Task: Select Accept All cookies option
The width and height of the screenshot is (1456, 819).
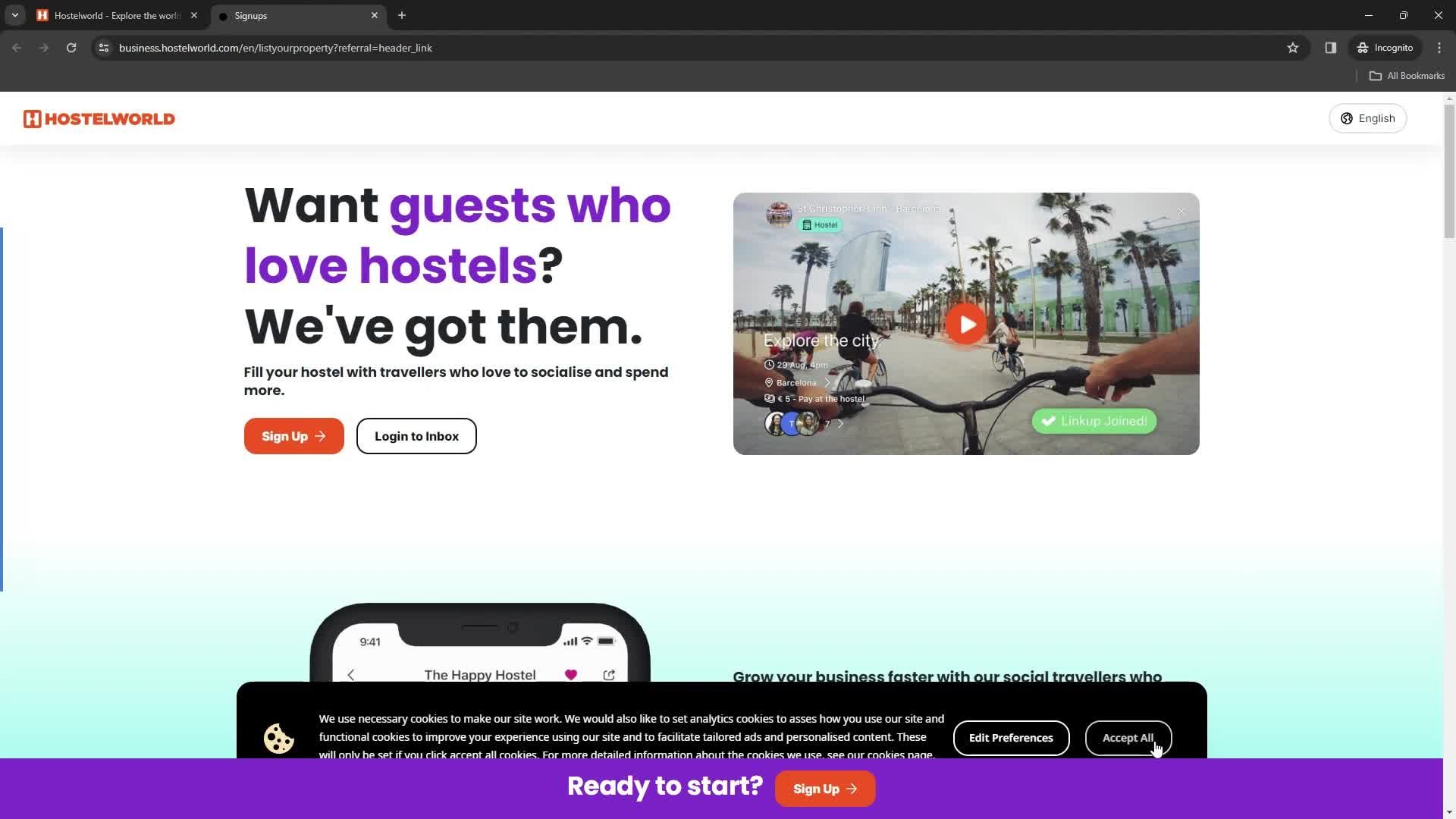Action: (x=1127, y=737)
